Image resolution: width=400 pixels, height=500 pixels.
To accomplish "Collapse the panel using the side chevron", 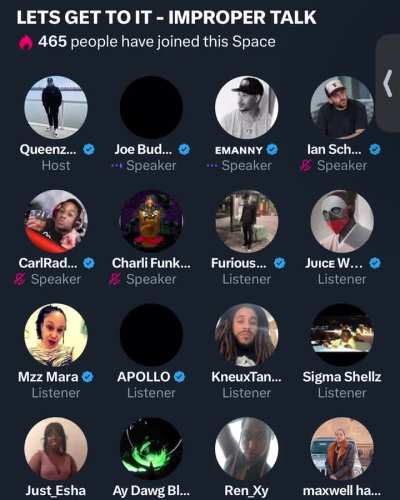I will pyautogui.click(x=388, y=83).
